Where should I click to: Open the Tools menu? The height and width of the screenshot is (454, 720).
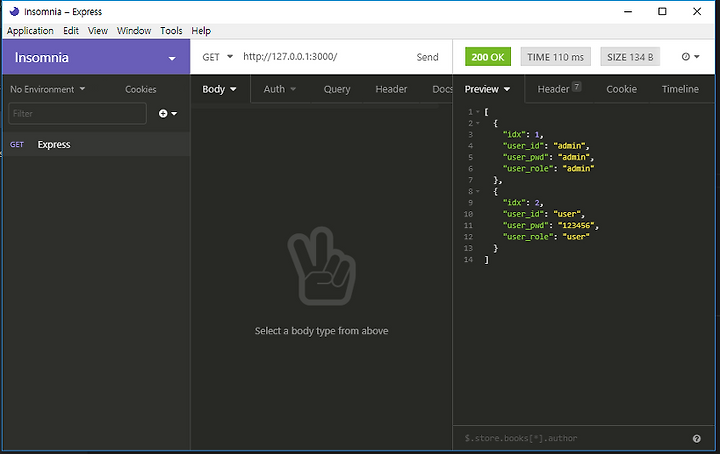[171, 31]
